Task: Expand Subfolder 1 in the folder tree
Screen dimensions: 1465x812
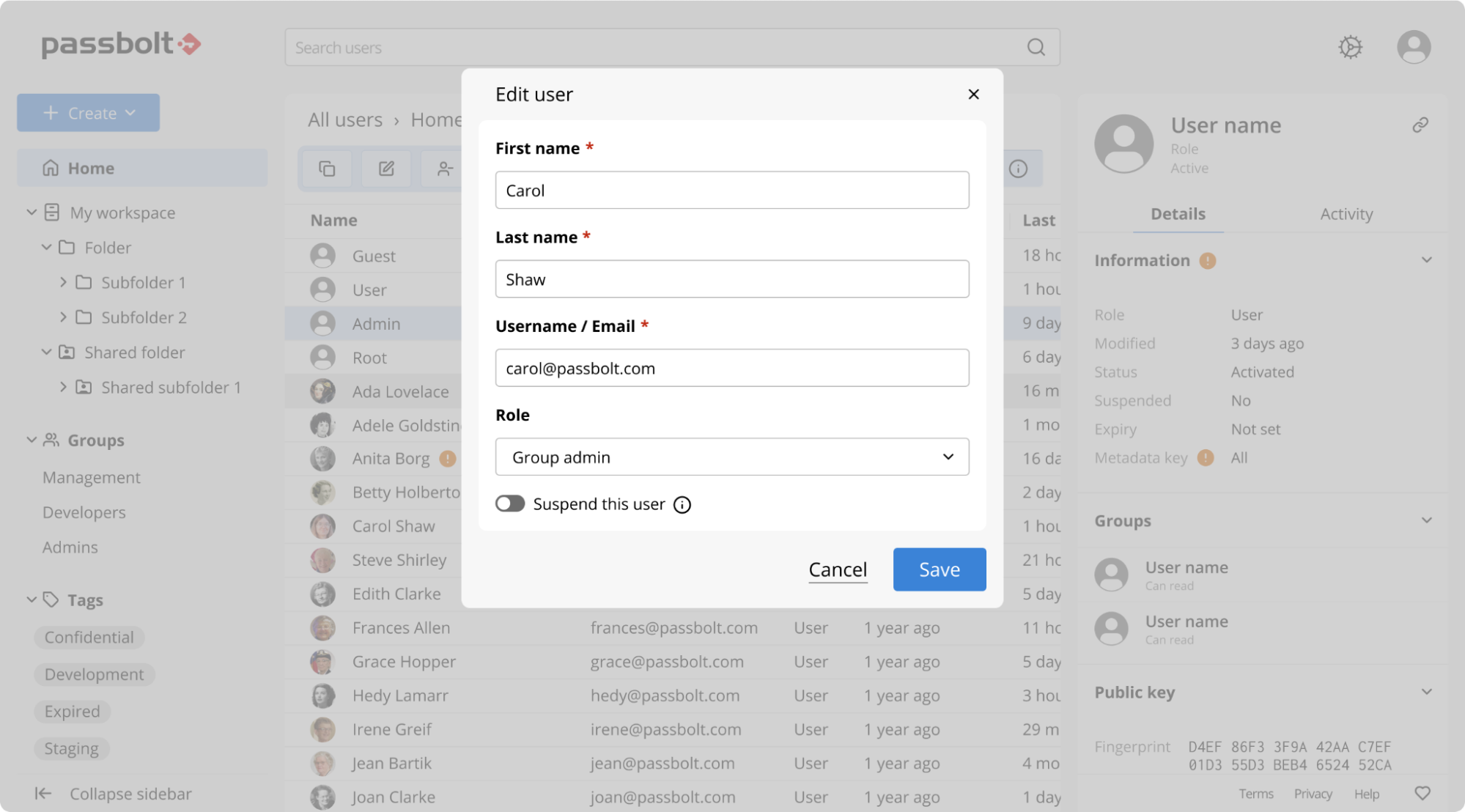Action: click(x=63, y=282)
